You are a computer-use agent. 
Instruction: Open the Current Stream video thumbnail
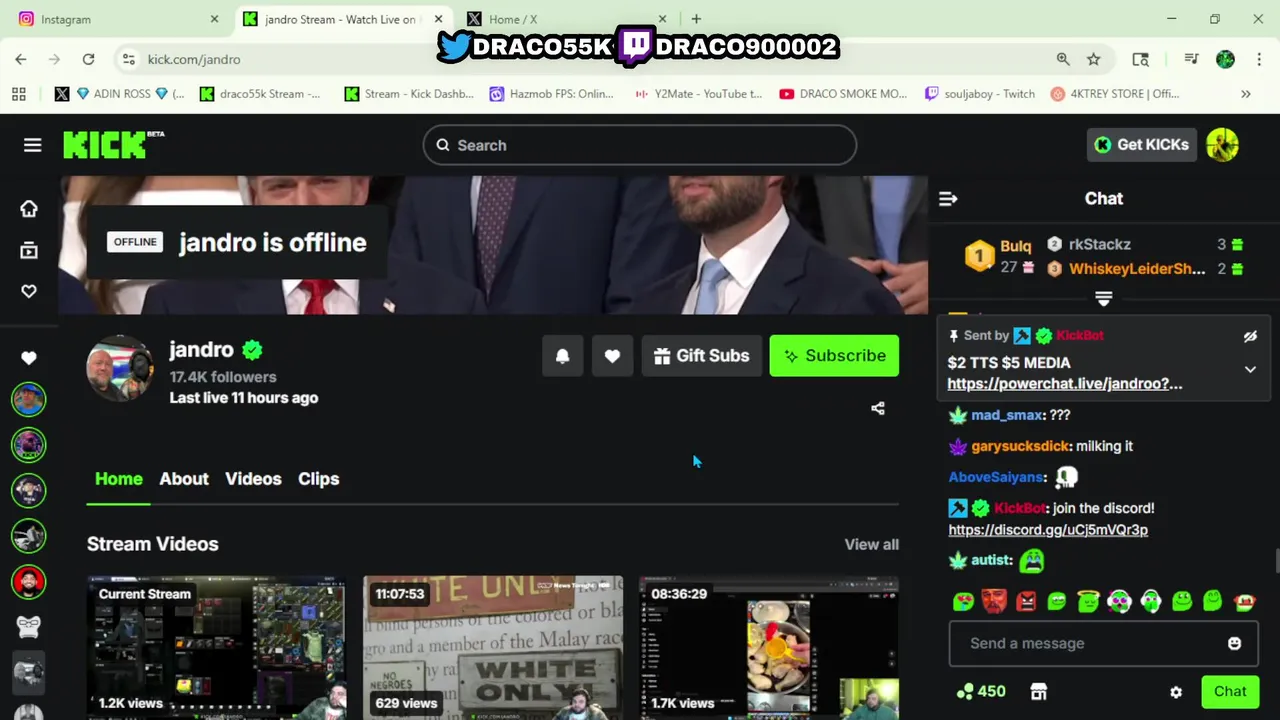(217, 647)
